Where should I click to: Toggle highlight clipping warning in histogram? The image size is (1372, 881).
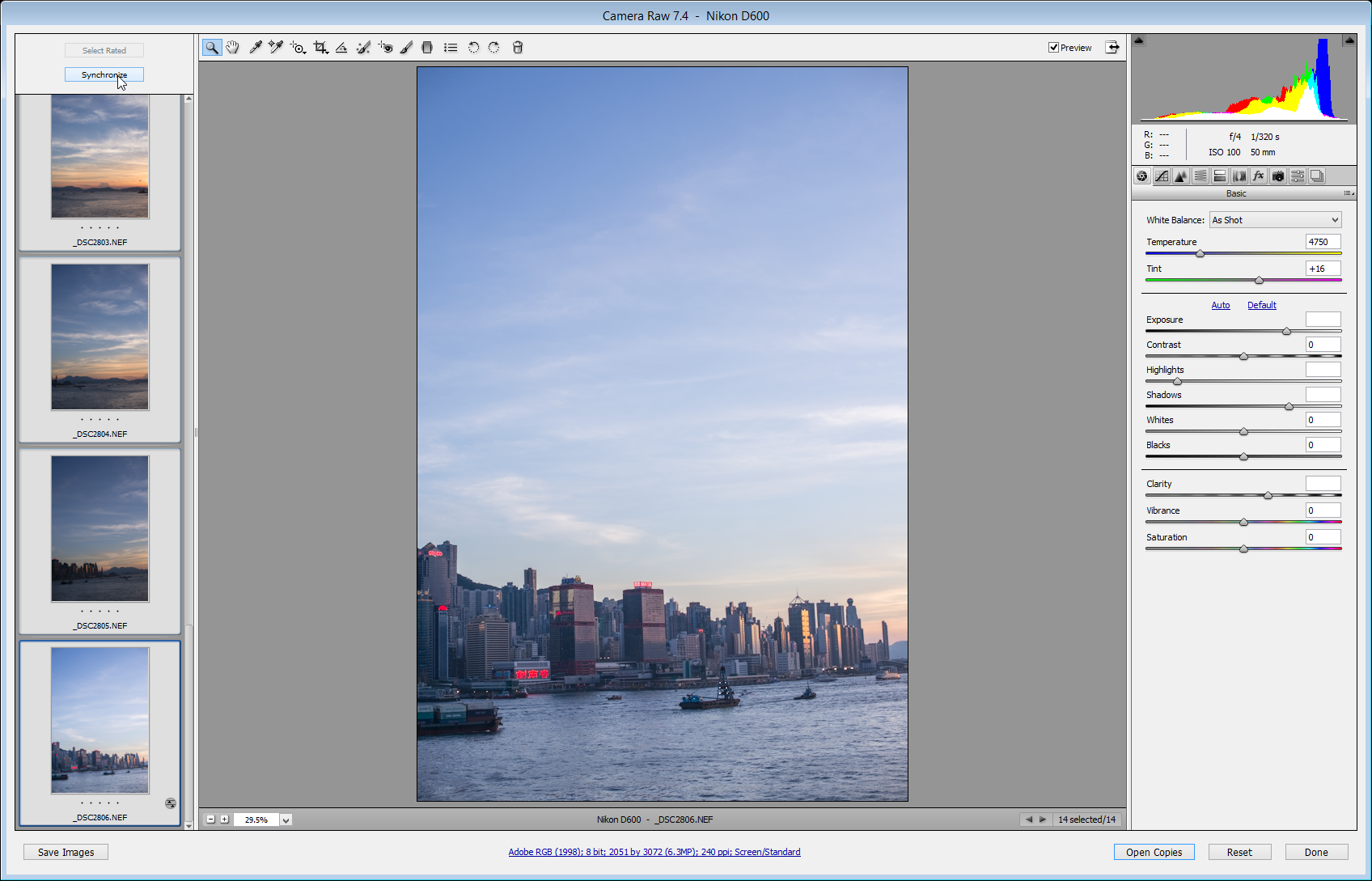pyautogui.click(x=1349, y=40)
